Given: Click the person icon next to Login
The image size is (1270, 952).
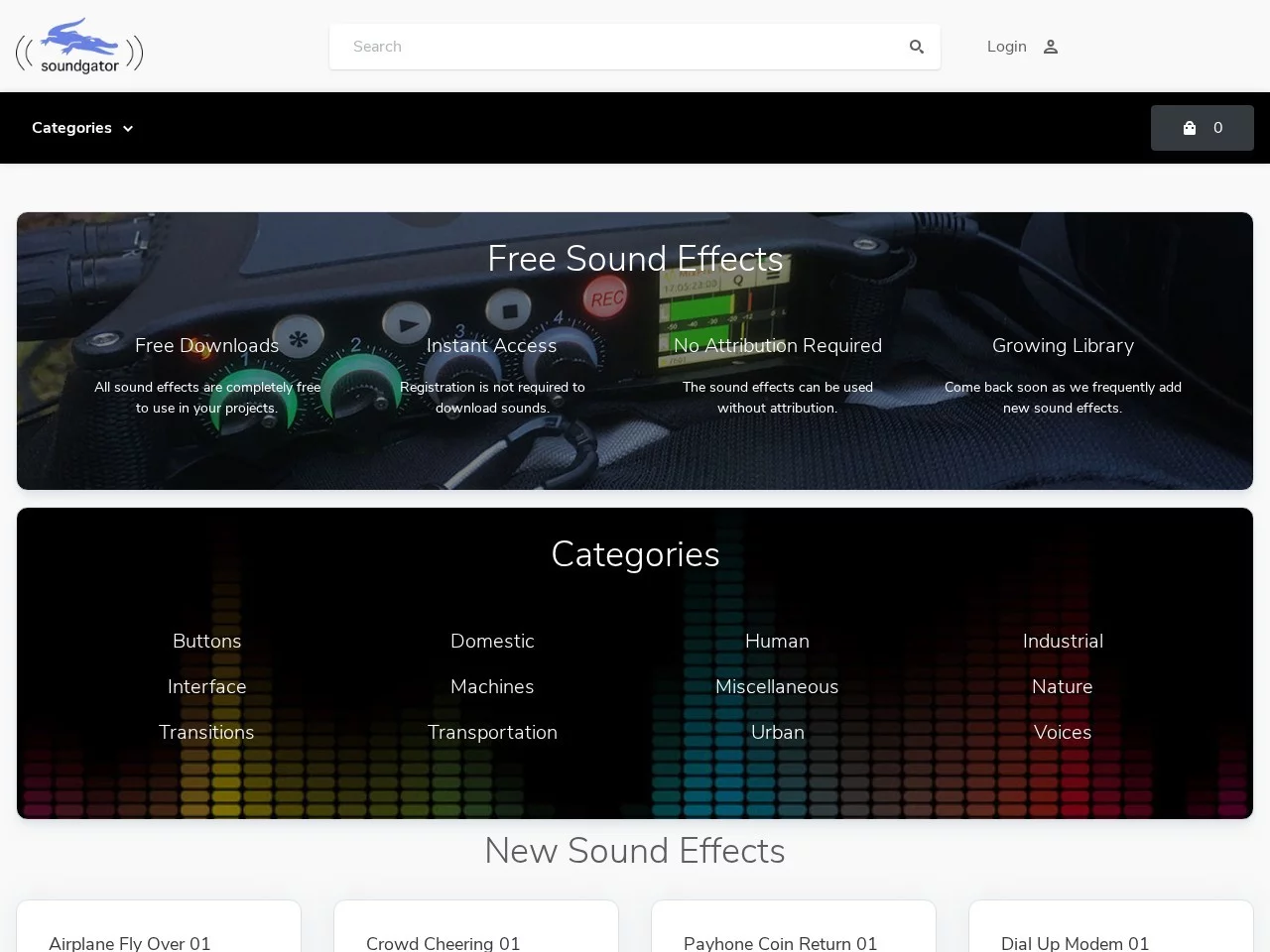Looking at the screenshot, I should [1050, 47].
